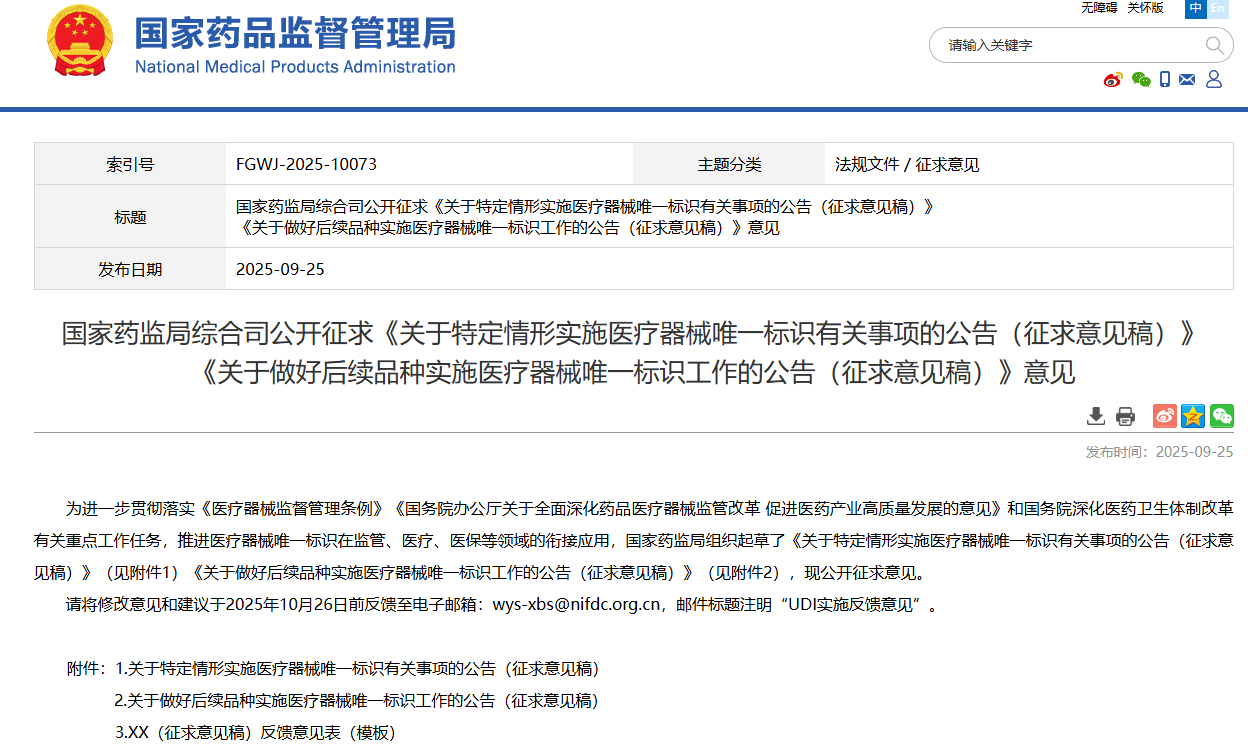1248x750 pixels.
Task: Open the 法规文件 / 征求意见 category
Action: pyautogui.click(x=905, y=164)
